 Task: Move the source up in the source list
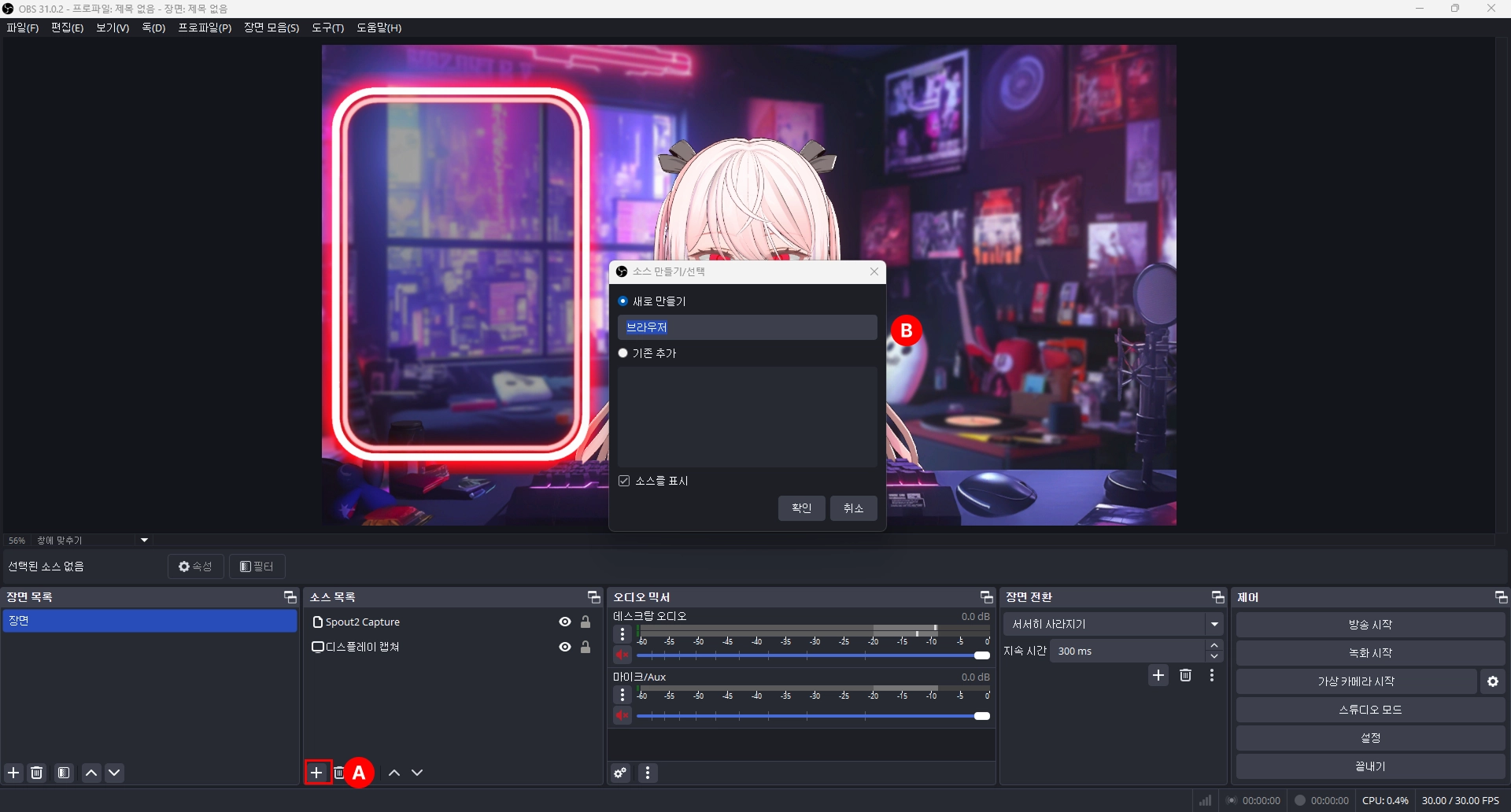pos(394,773)
